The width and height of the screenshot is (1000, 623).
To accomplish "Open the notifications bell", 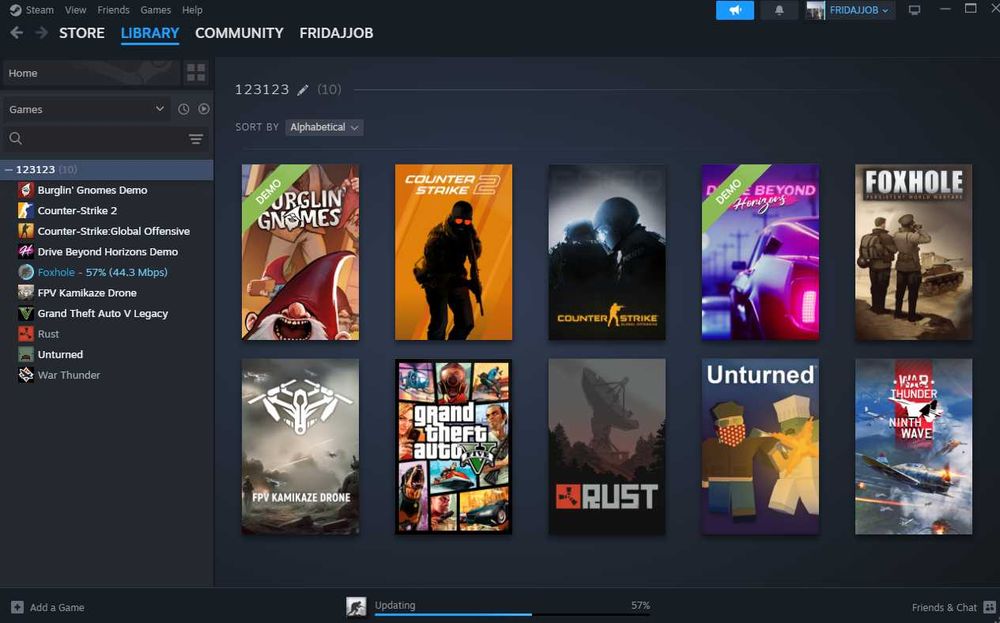I will point(779,10).
